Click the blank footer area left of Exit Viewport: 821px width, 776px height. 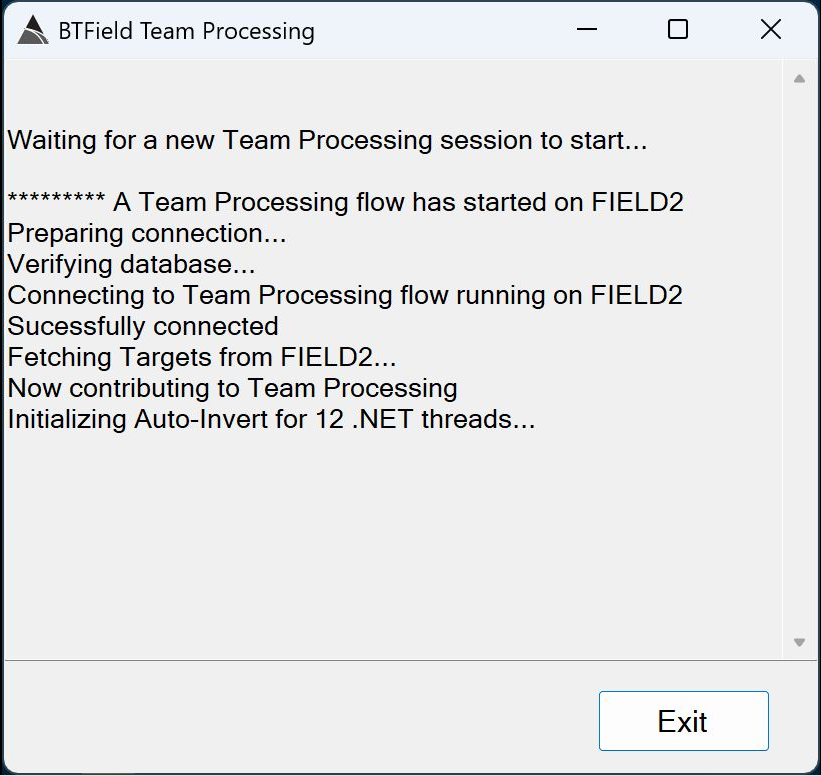tap(300, 720)
